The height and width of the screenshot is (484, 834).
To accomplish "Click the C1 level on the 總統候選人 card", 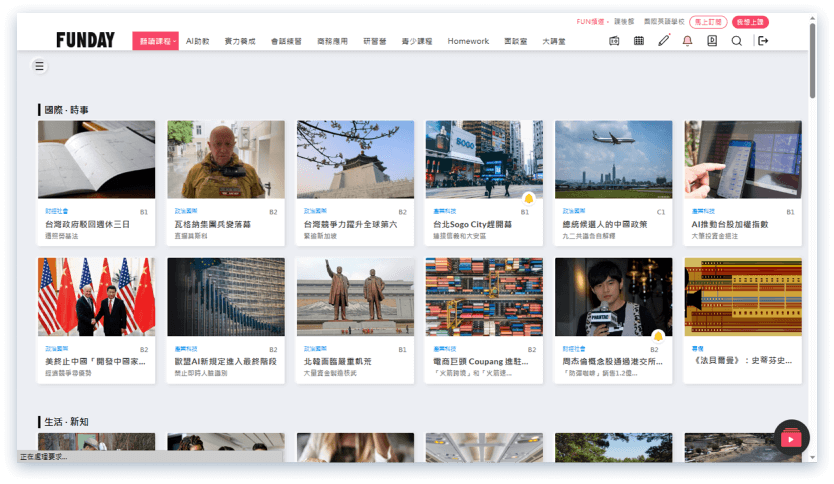I will pyautogui.click(x=661, y=212).
